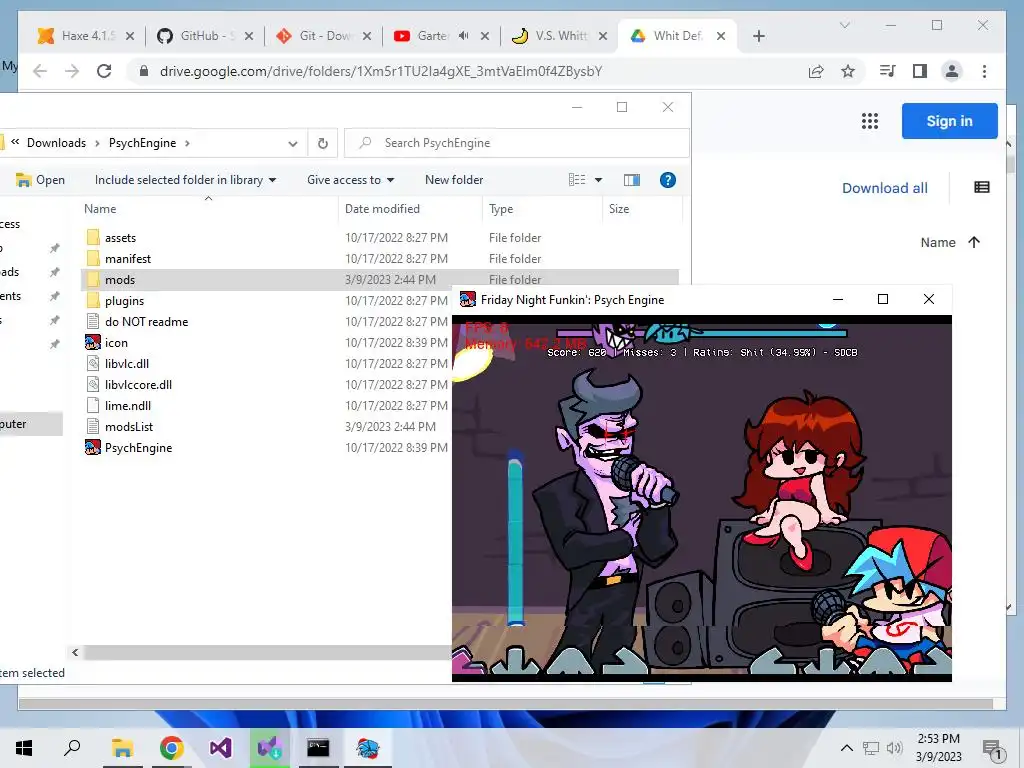The image size is (1024, 768).
Task: Bookmark this page with the star icon
Action: 848,71
